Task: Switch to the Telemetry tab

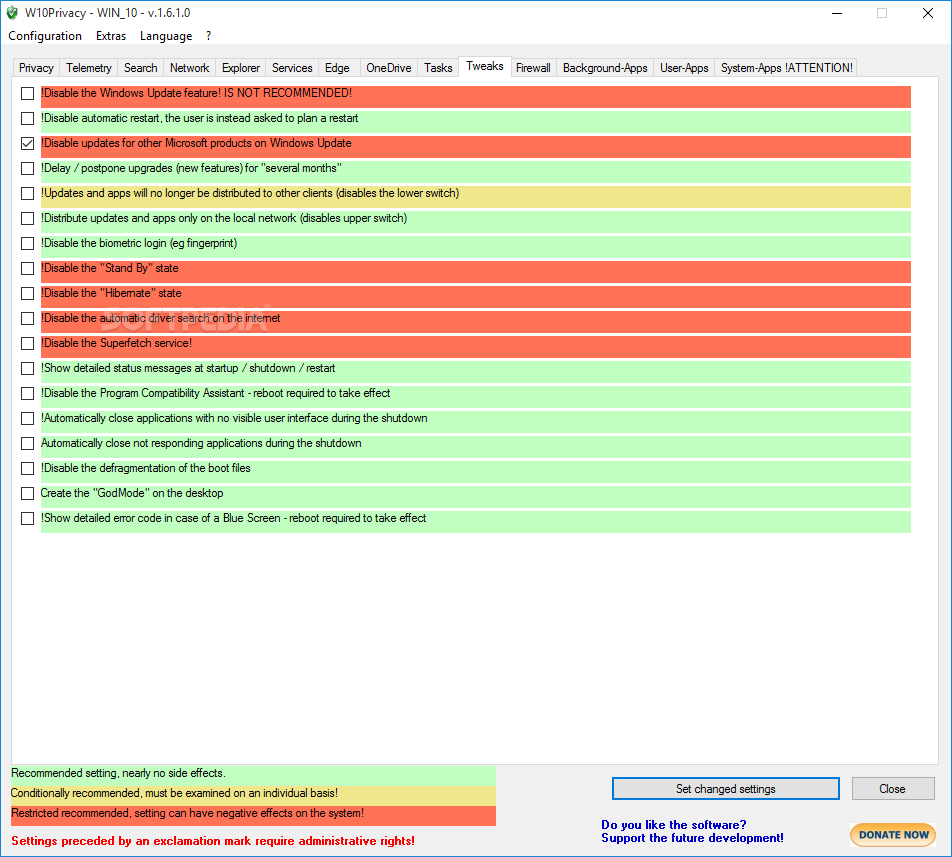Action: coord(89,68)
